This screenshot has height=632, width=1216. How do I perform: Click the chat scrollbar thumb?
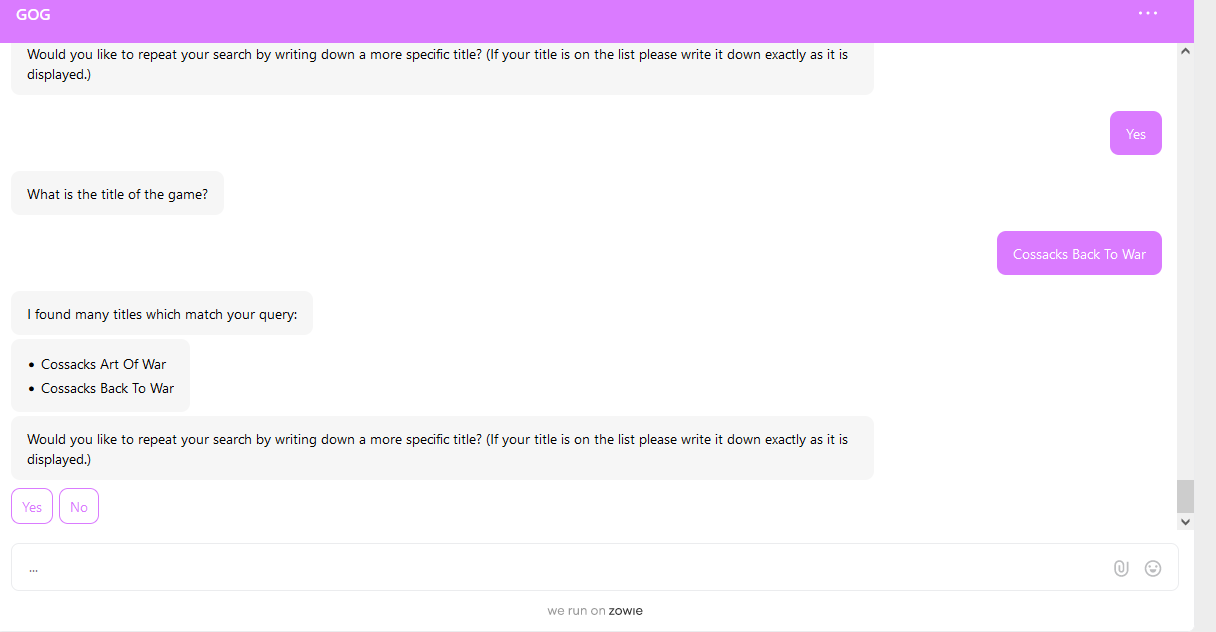[x=1185, y=496]
